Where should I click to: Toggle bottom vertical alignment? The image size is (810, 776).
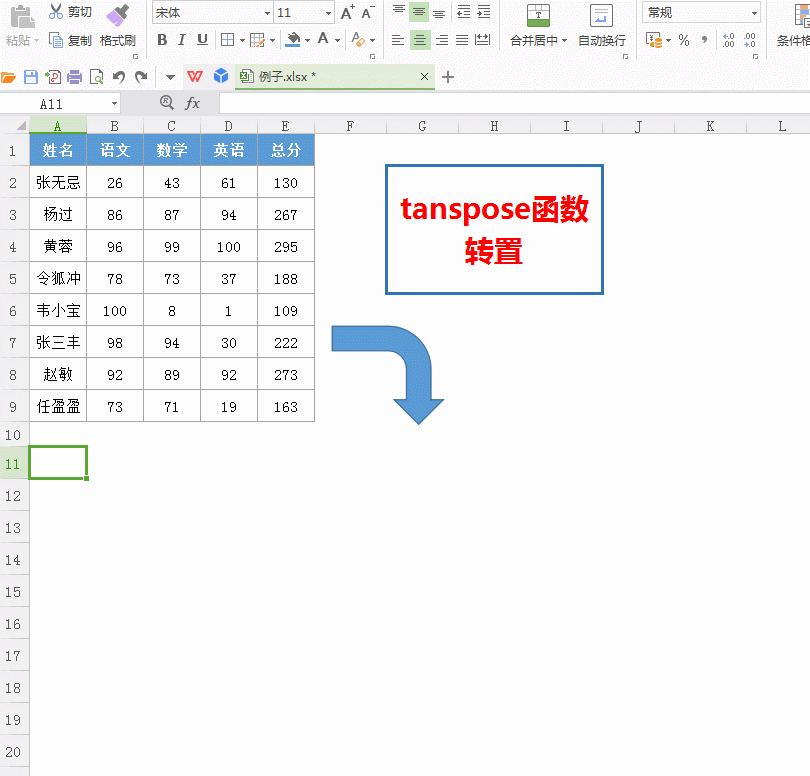pyautogui.click(x=439, y=13)
